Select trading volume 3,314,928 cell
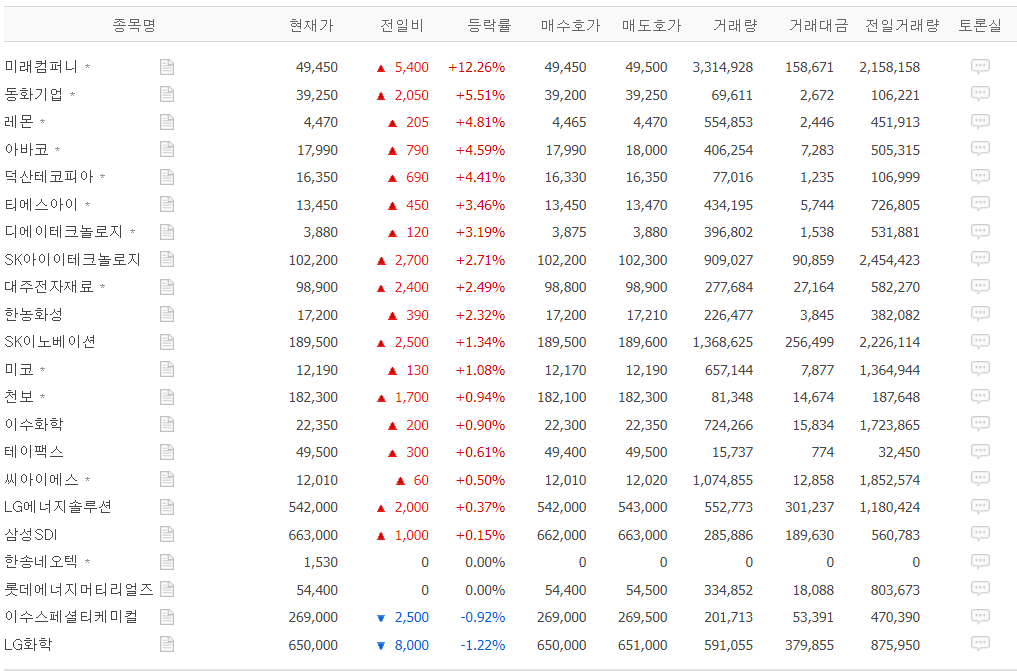 723,67
